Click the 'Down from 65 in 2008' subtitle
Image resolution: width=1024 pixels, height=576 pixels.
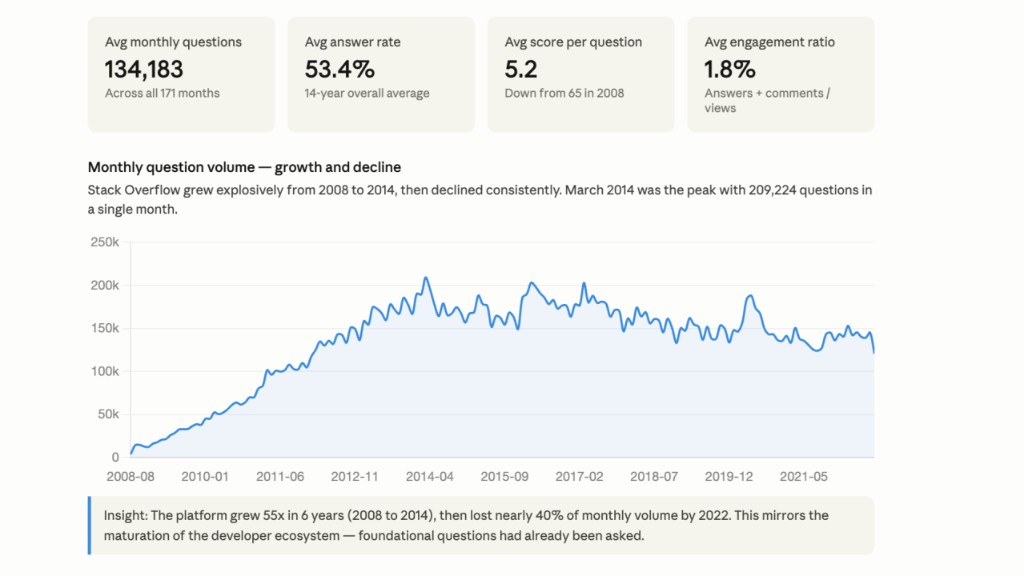click(564, 93)
